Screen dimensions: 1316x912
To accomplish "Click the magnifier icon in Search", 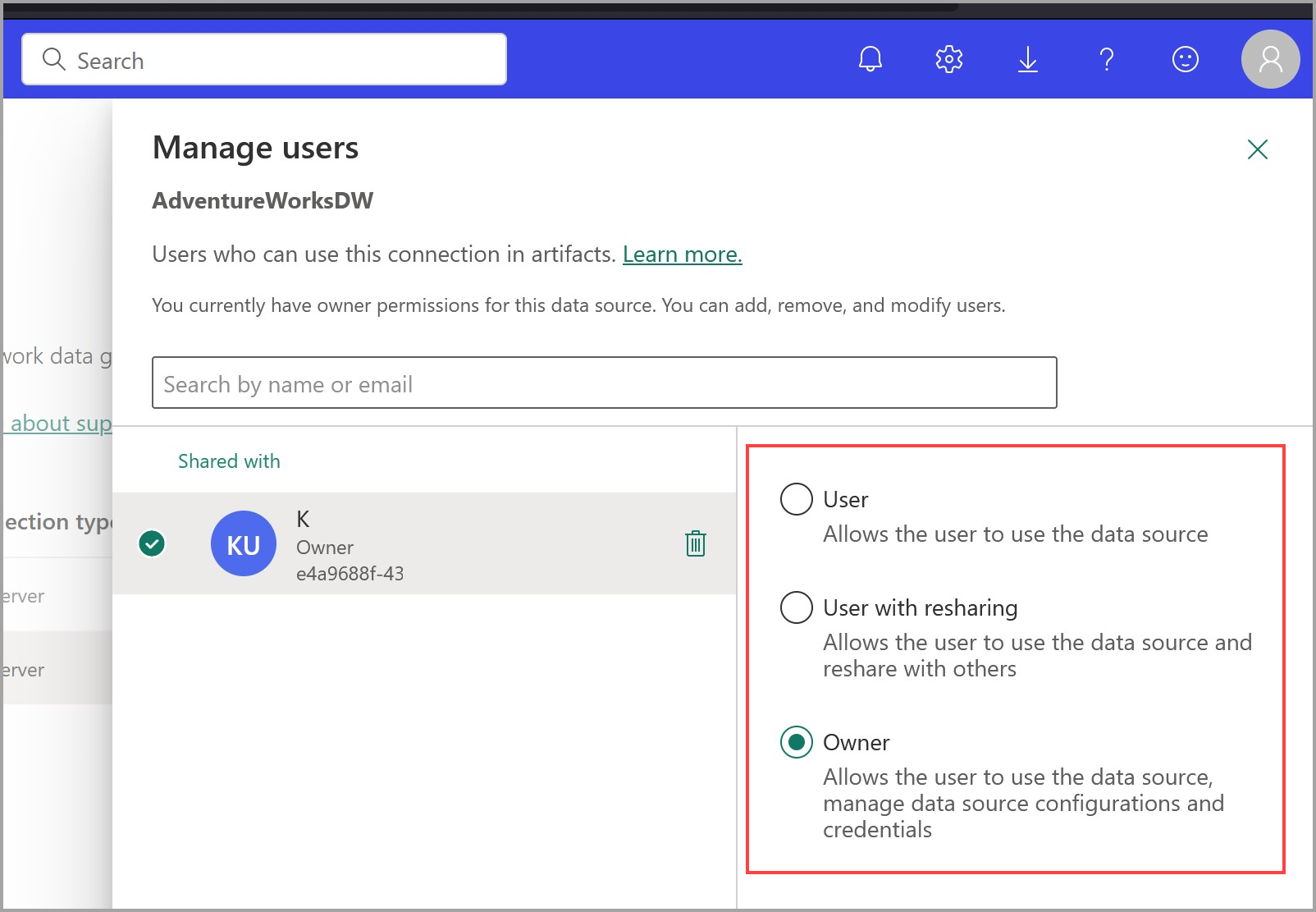I will pyautogui.click(x=53, y=59).
